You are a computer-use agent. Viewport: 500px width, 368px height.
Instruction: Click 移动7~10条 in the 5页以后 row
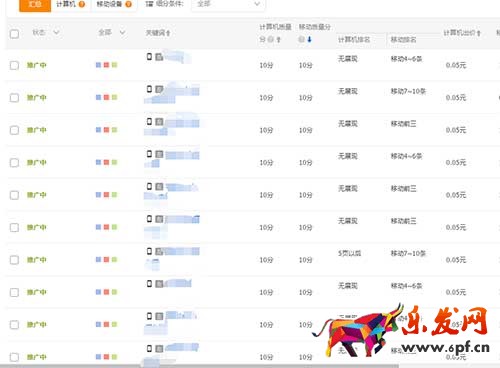click(x=408, y=254)
